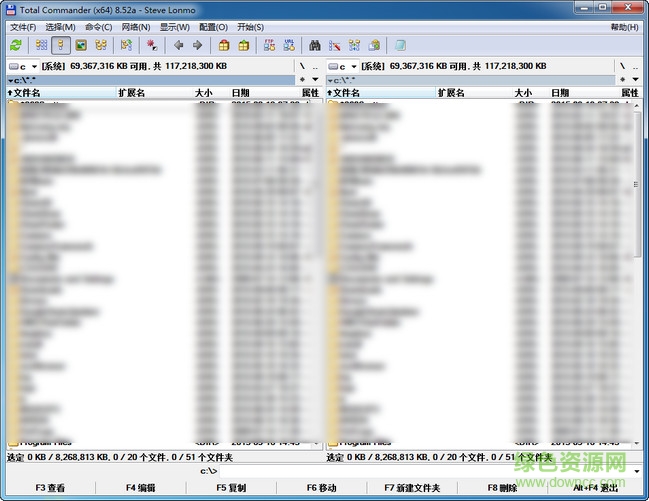
Task: Go to root with left panel backslash button
Action: coord(302,66)
